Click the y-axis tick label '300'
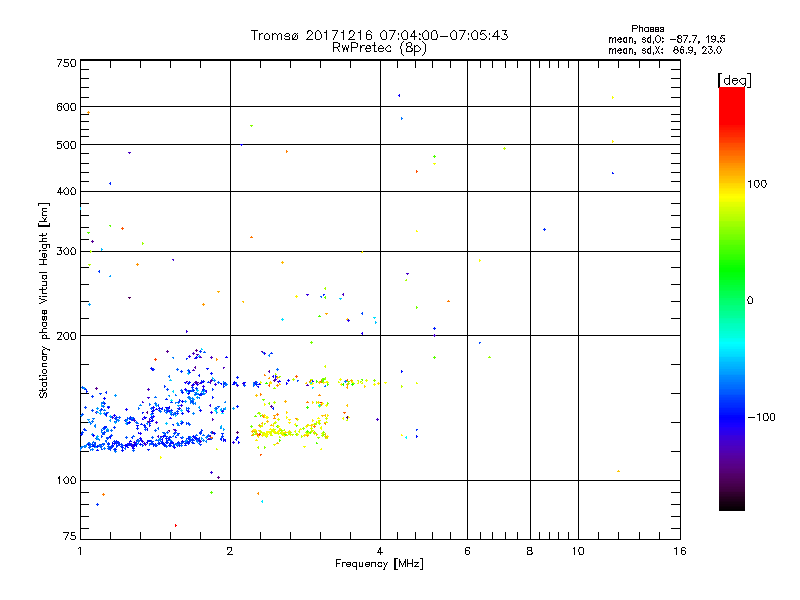The height and width of the screenshot is (600, 800). 67,252
